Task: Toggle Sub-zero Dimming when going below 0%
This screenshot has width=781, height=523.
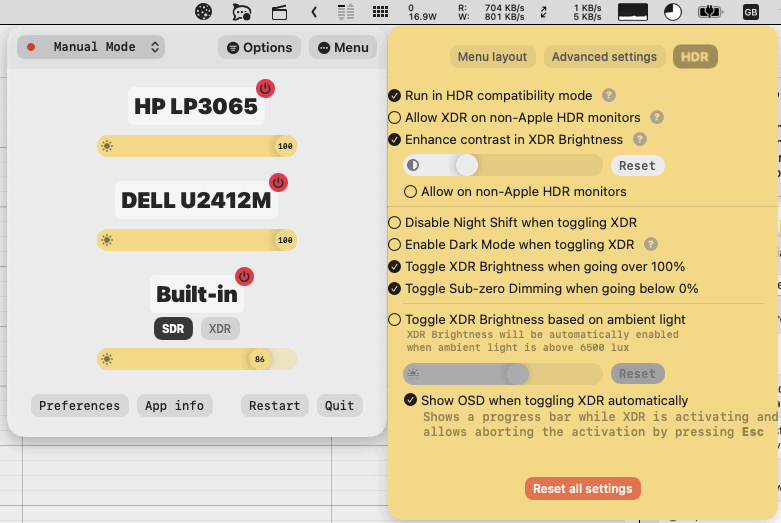Action: pyautogui.click(x=394, y=288)
